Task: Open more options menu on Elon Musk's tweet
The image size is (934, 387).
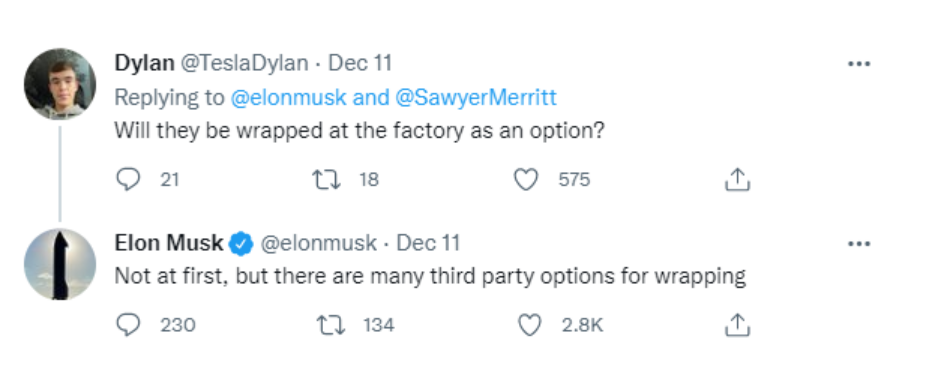Action: point(859,244)
